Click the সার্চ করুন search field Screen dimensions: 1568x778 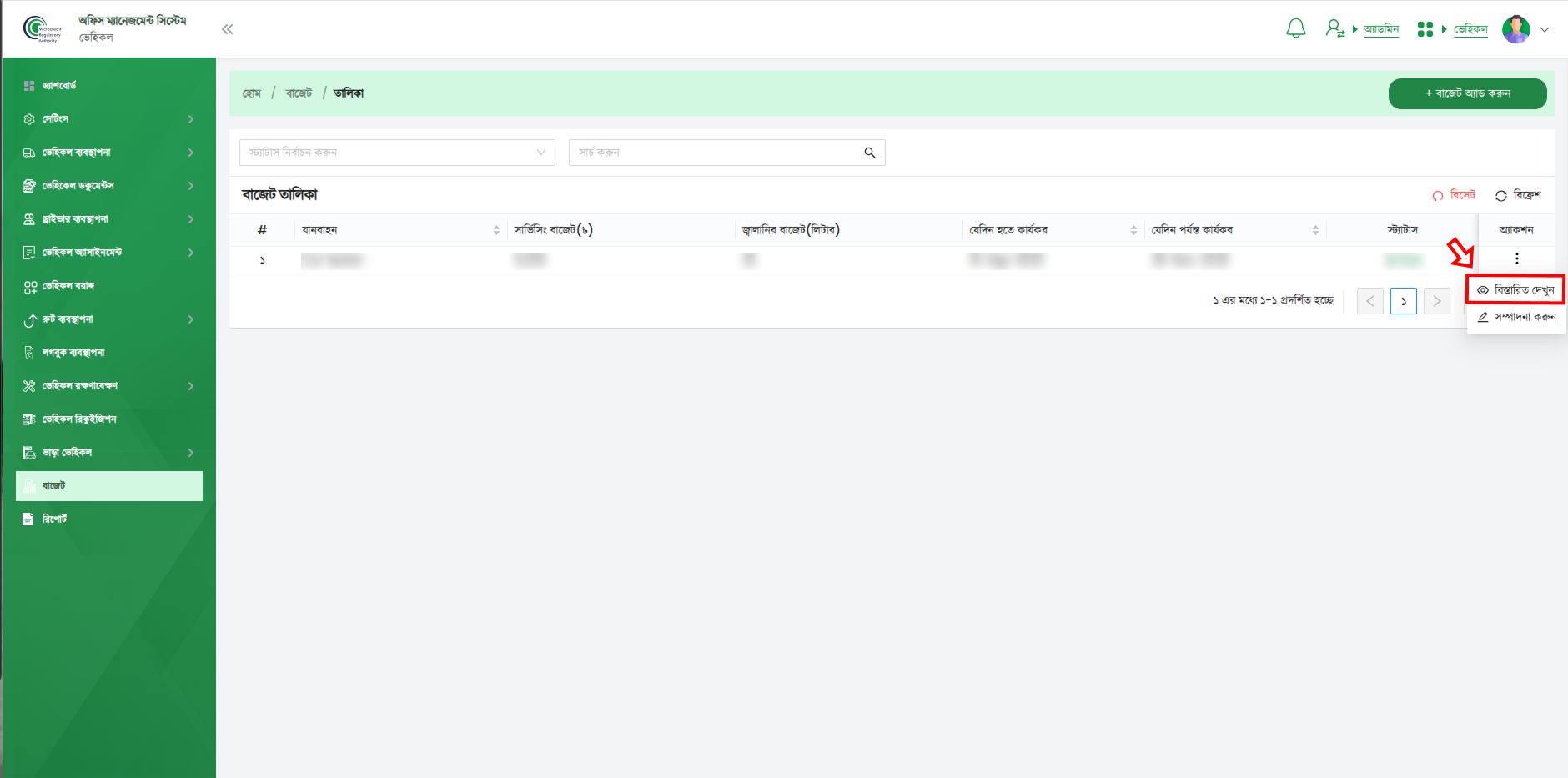[717, 153]
